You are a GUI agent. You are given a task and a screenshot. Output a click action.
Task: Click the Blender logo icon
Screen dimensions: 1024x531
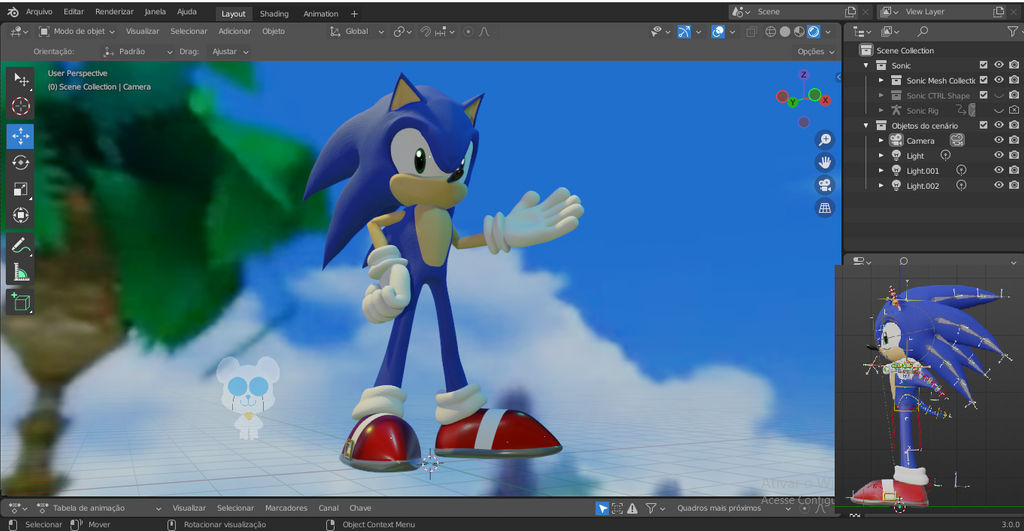(x=13, y=12)
